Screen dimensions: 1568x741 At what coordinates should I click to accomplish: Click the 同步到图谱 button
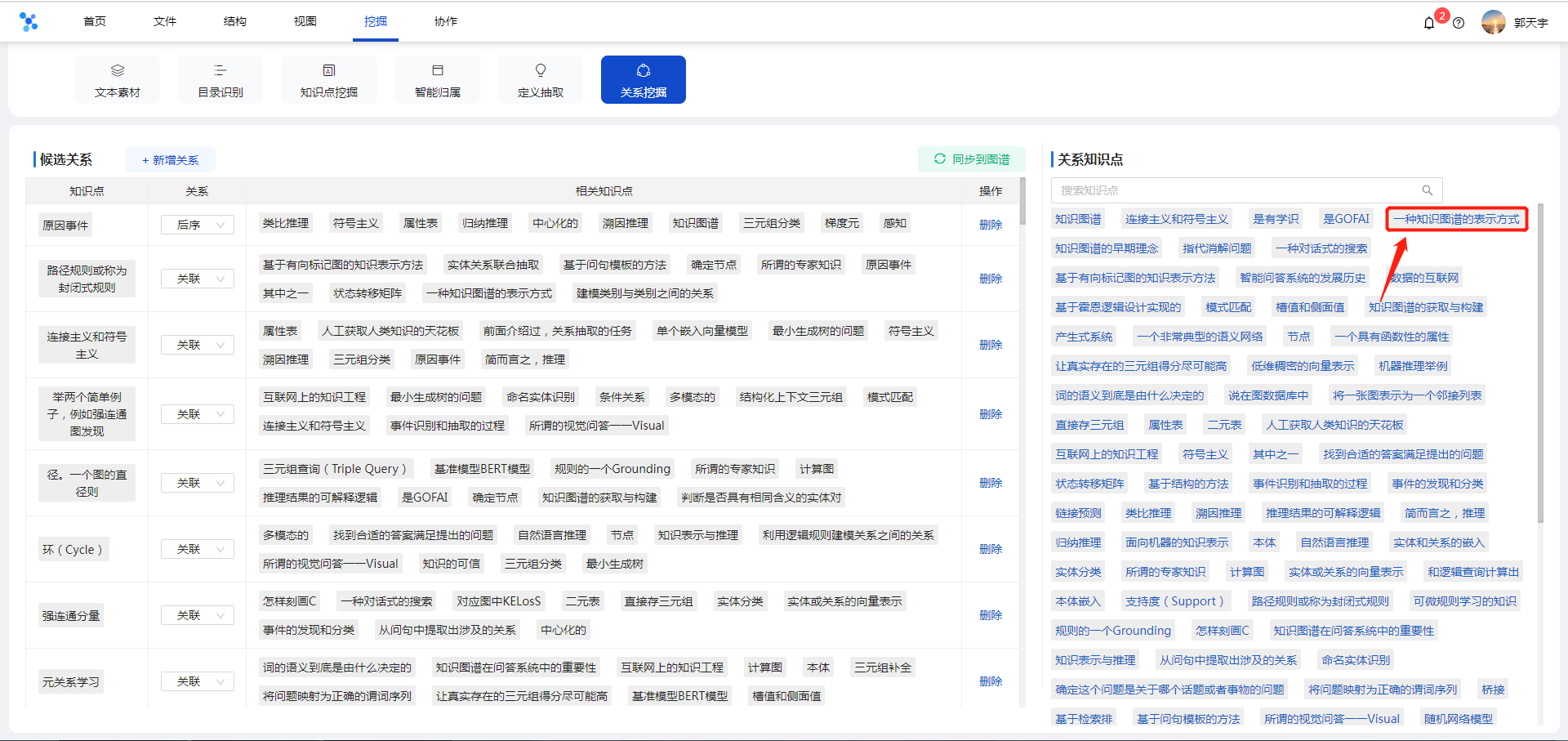coord(972,159)
